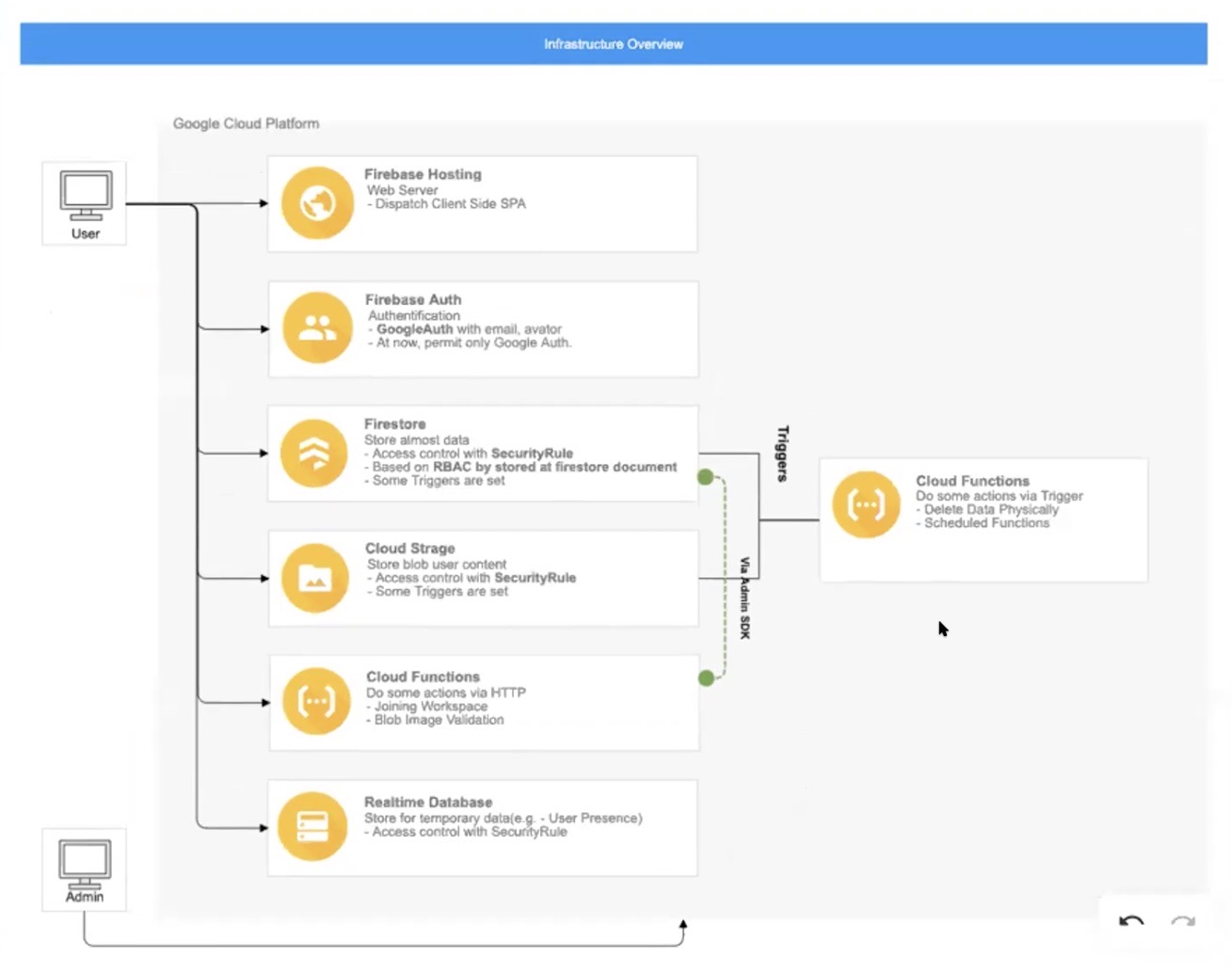Select the Firebase Hosting title text

click(423, 174)
